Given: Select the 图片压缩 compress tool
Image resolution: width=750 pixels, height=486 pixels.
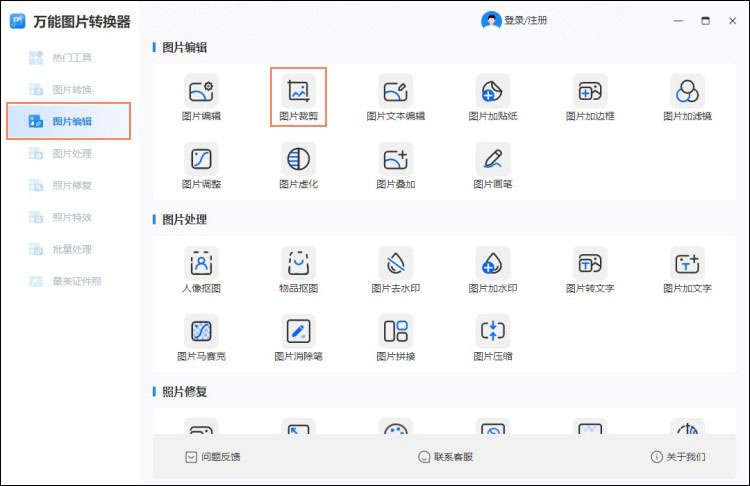Looking at the screenshot, I should click(x=493, y=331).
